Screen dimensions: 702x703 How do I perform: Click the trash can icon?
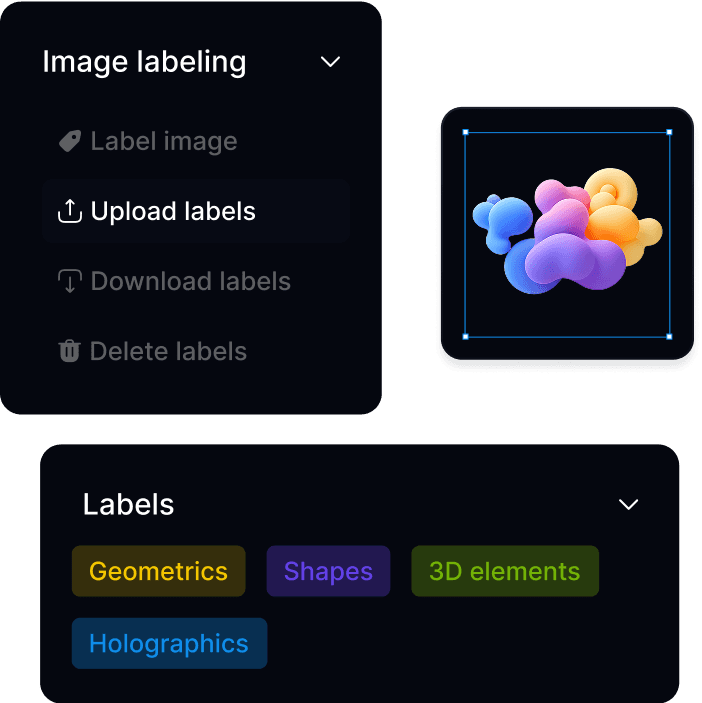pyautogui.click(x=69, y=351)
